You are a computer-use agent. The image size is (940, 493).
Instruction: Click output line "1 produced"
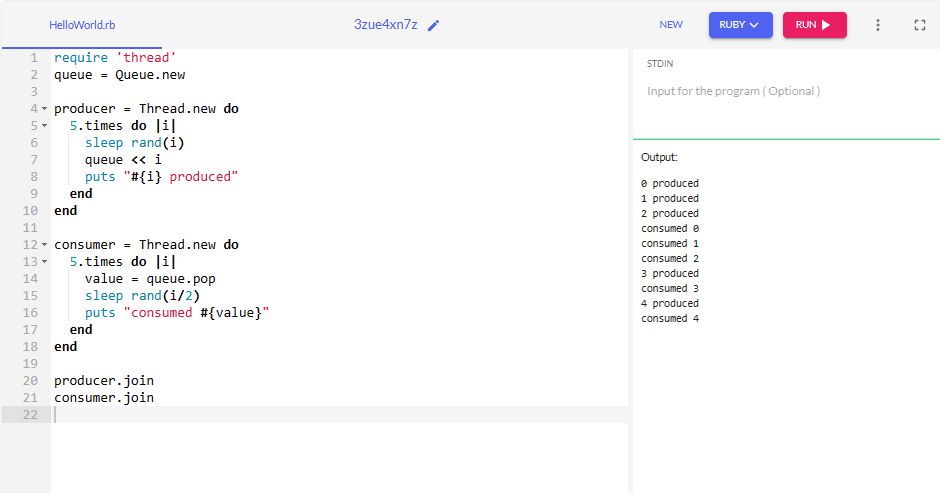tap(670, 198)
